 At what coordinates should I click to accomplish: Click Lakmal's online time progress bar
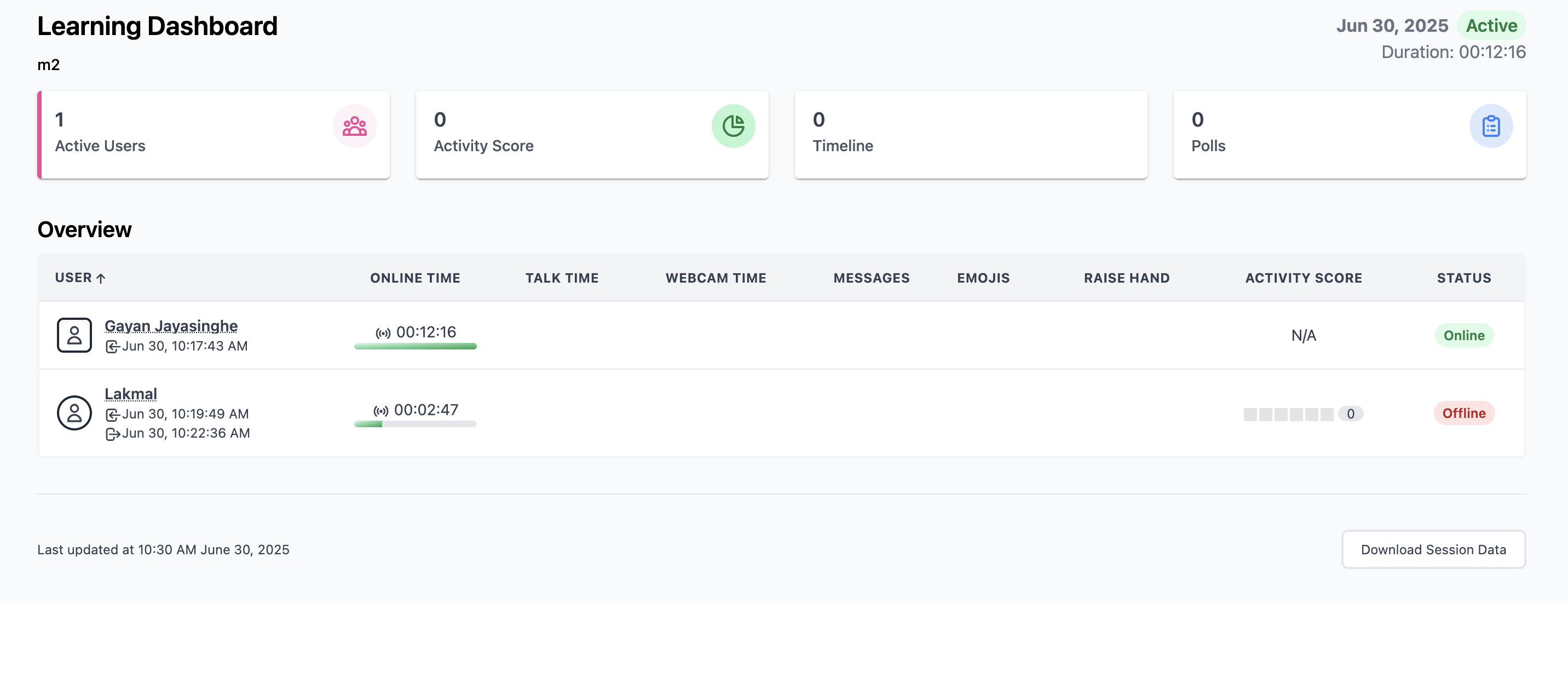(x=415, y=424)
